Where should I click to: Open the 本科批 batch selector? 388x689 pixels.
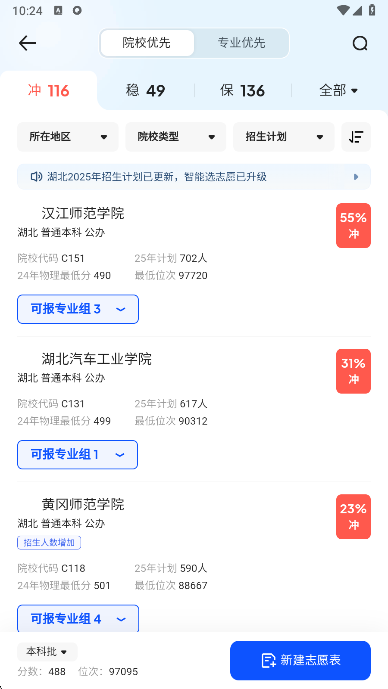pos(47,652)
